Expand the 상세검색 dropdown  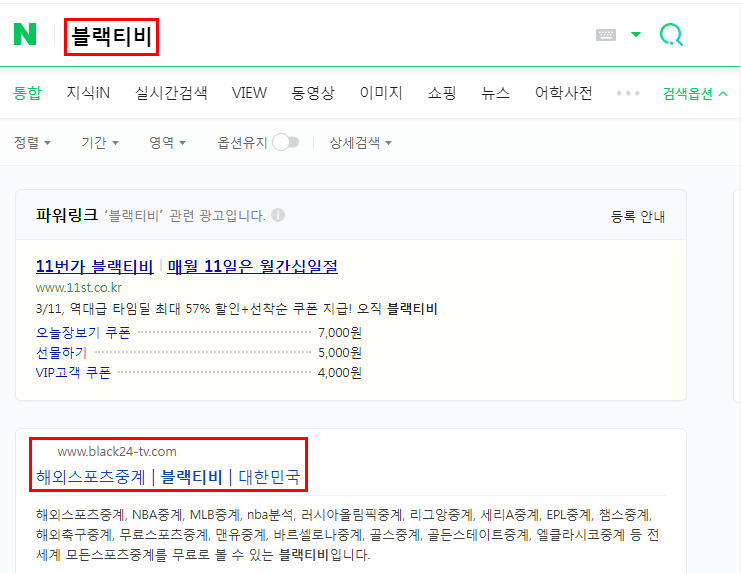coord(361,142)
